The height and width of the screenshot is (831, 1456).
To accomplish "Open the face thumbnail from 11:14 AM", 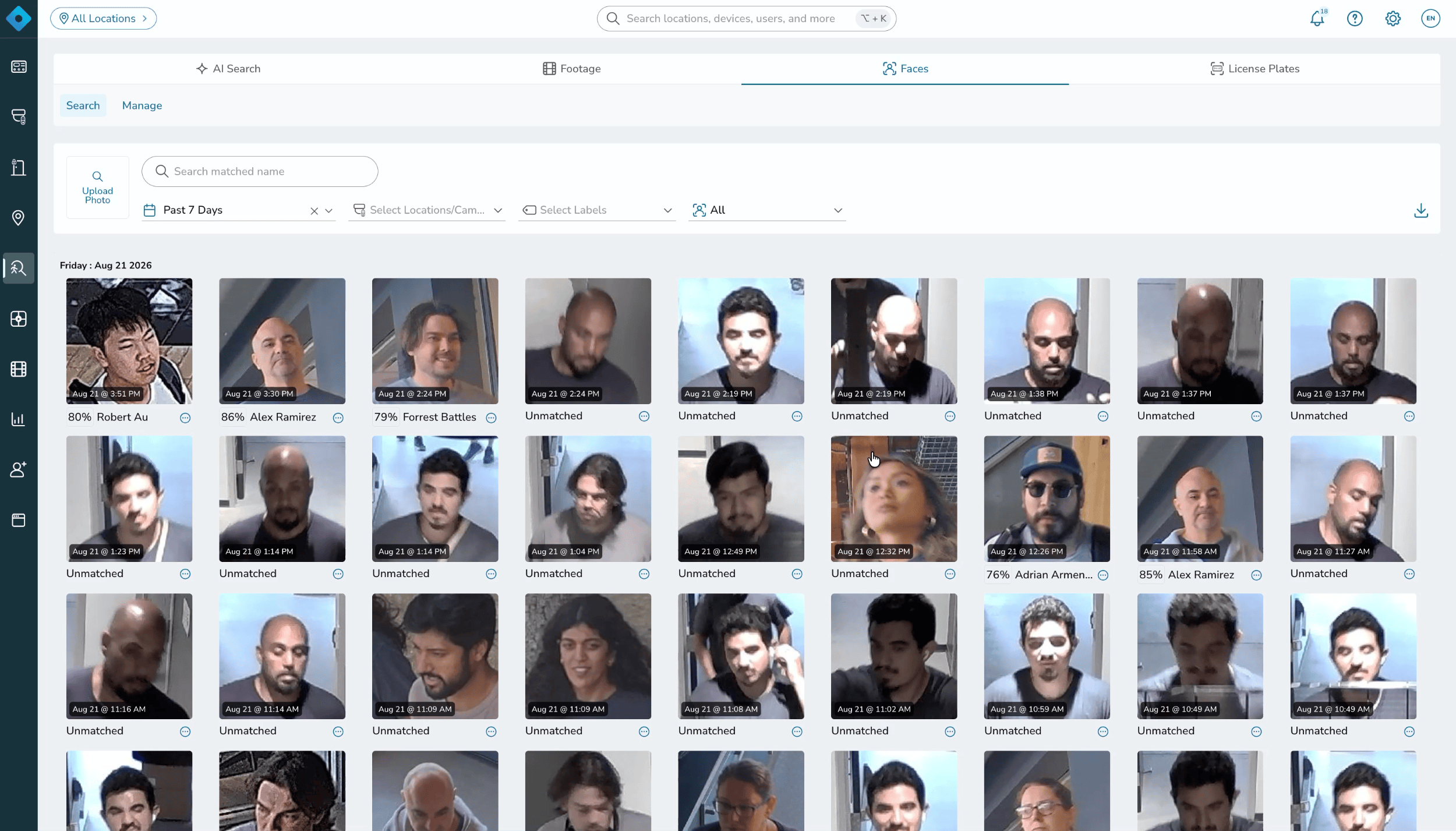I will pos(282,656).
